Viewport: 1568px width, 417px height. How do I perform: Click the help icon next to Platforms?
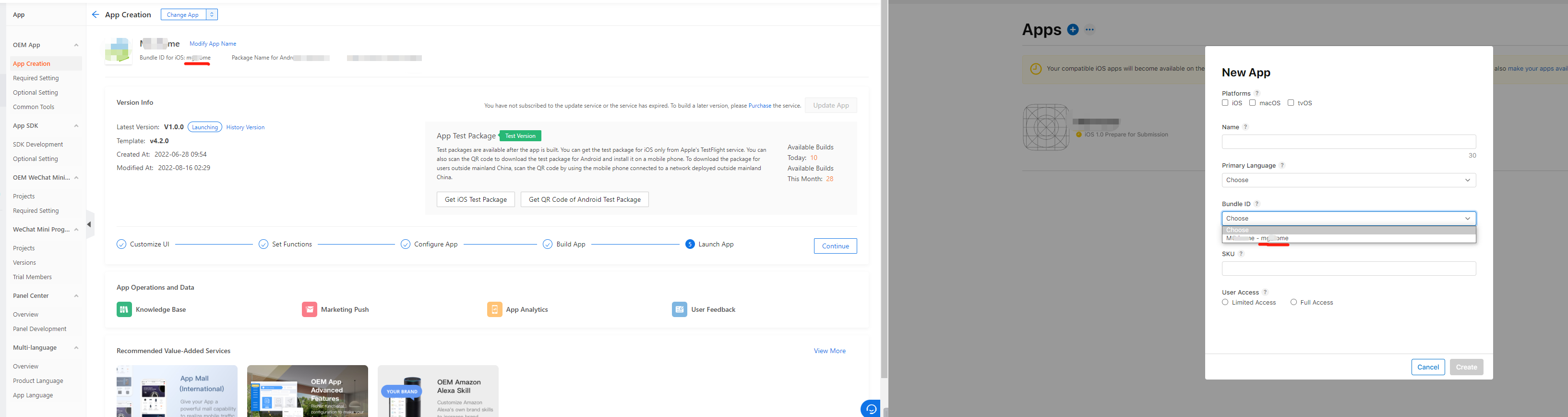(x=1257, y=93)
